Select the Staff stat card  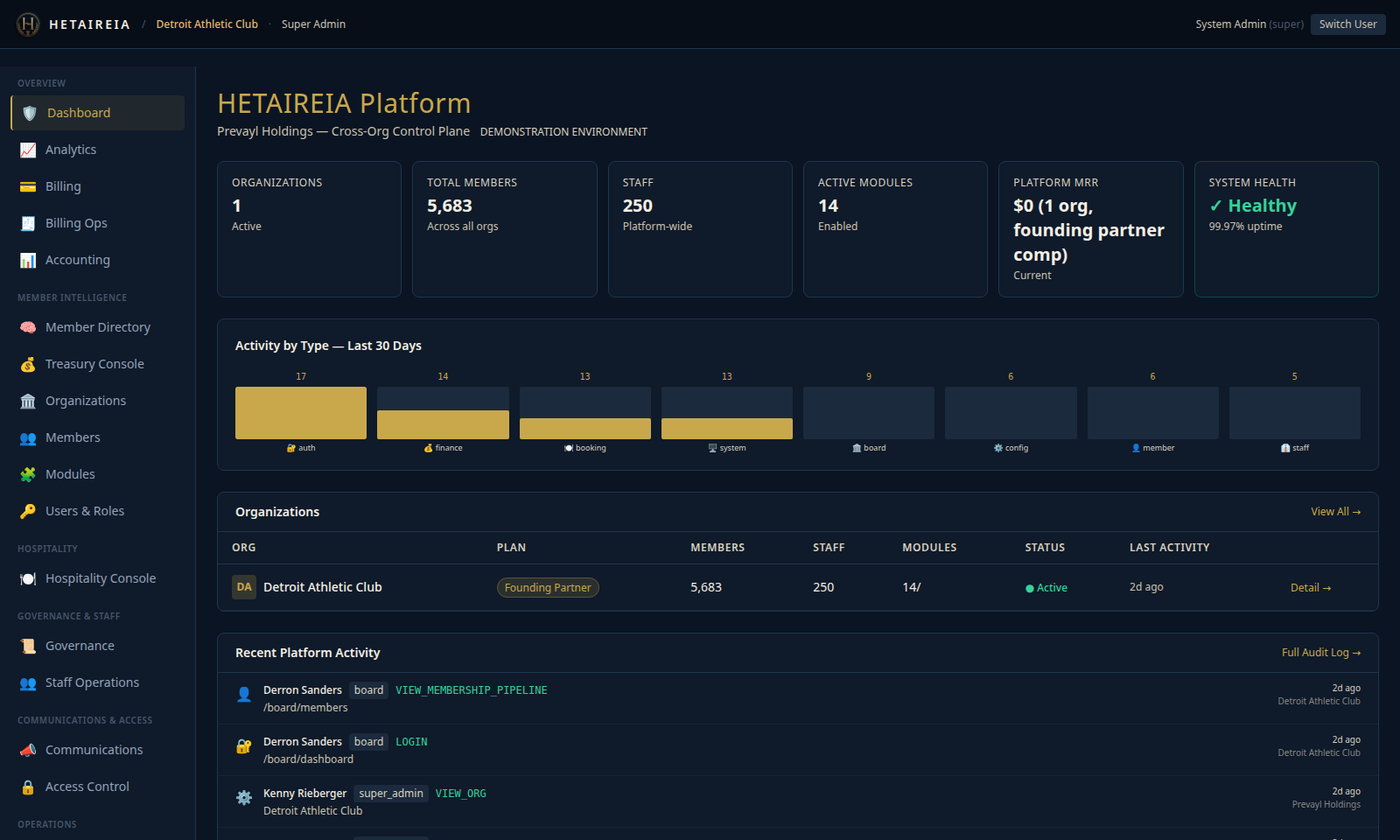coord(700,229)
